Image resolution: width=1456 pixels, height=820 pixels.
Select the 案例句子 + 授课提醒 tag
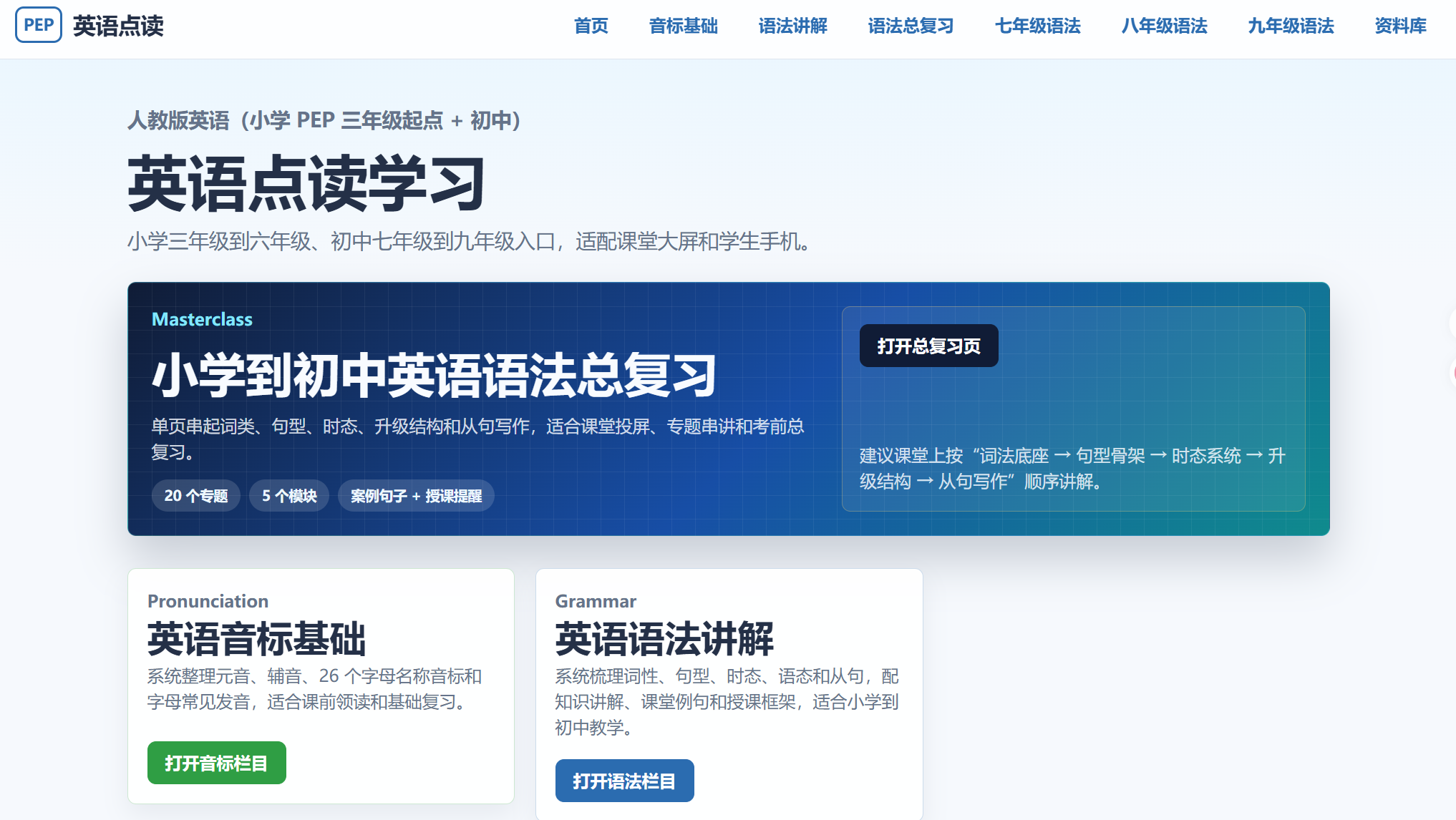point(416,495)
